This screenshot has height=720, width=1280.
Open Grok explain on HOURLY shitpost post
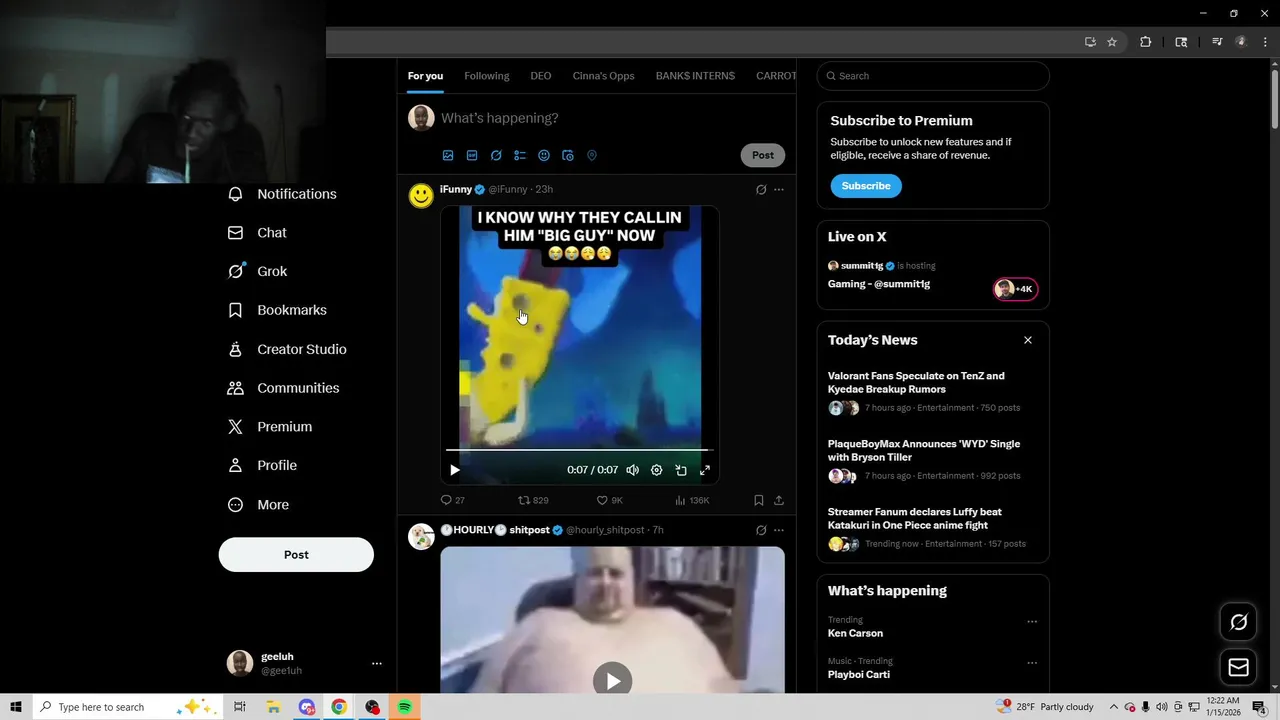(761, 530)
